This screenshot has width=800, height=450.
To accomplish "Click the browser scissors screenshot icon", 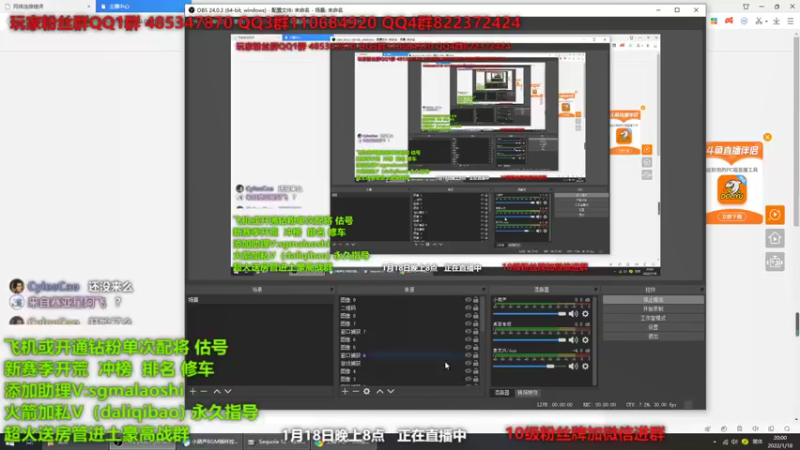I will tap(759, 21).
